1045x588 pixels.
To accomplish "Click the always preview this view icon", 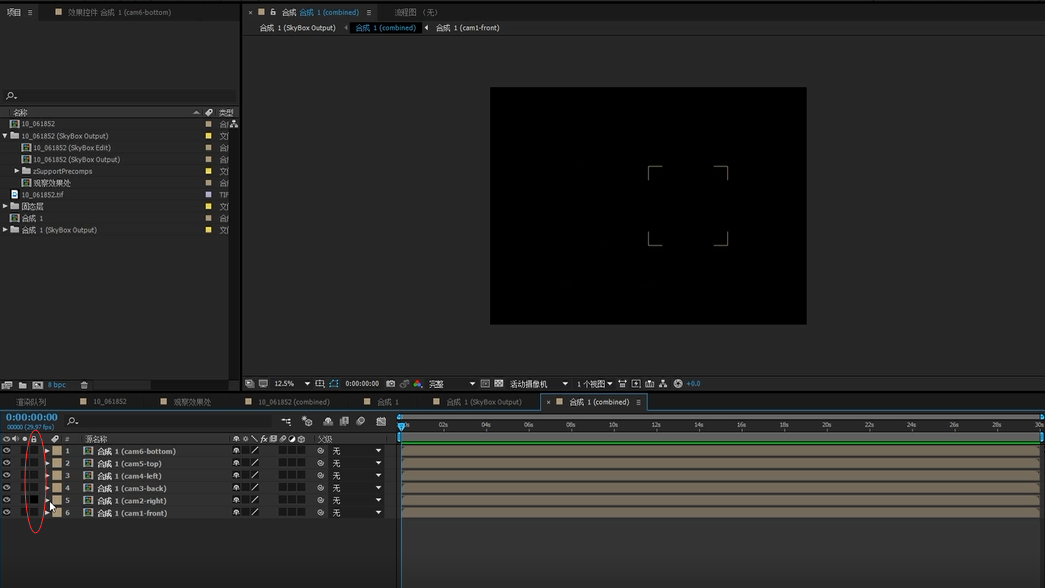I will coord(249,384).
